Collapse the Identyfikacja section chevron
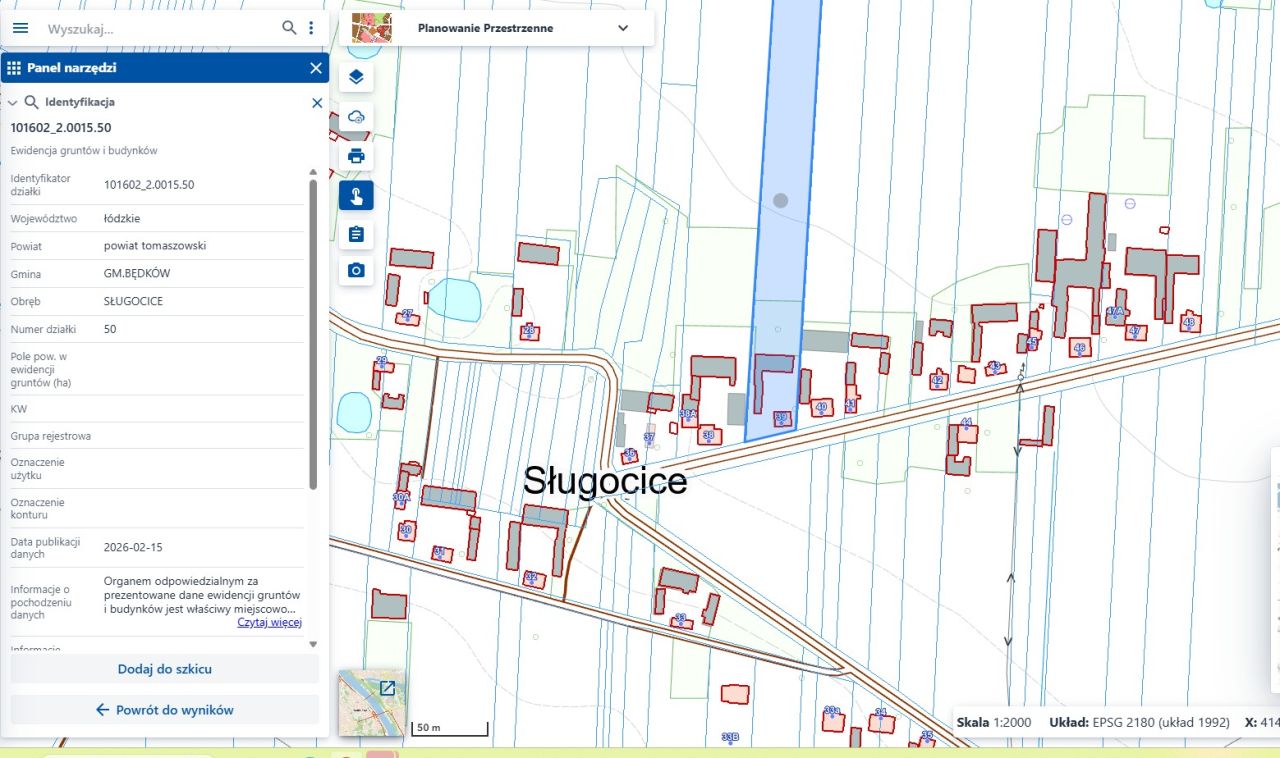Image resolution: width=1280 pixels, height=758 pixels. click(13, 102)
